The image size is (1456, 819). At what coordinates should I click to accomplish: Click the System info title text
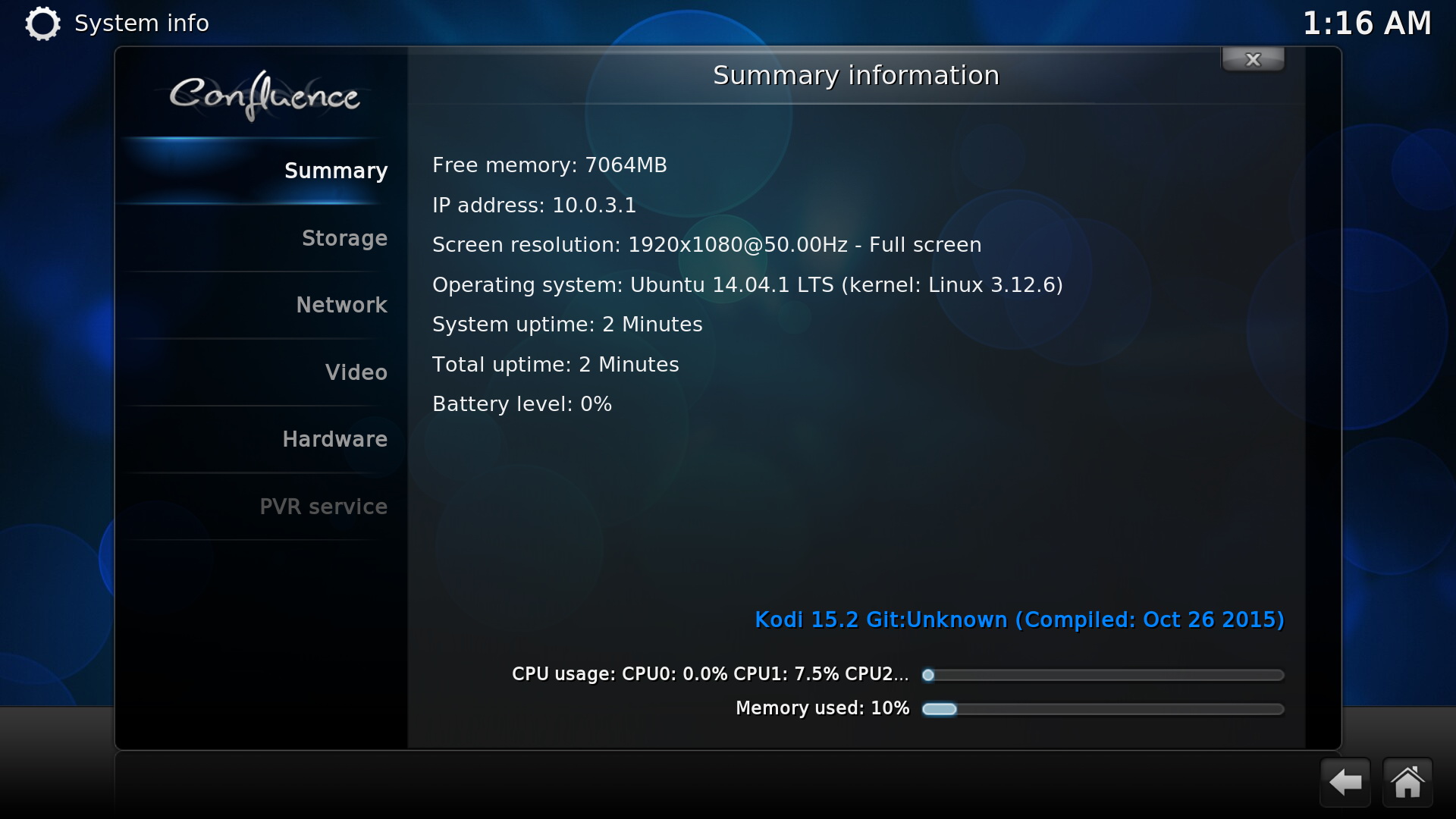click(142, 24)
